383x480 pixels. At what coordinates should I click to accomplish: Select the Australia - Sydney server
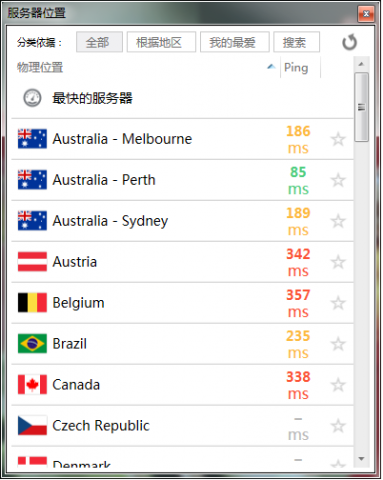(x=182, y=221)
